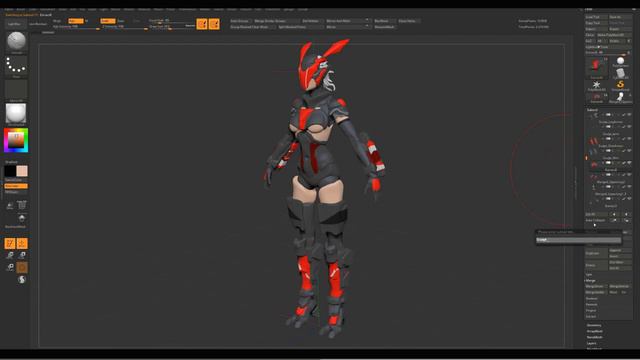640x360 pixels.
Task: Open the empty alpha thumbnail slot
Action: [x=16, y=89]
